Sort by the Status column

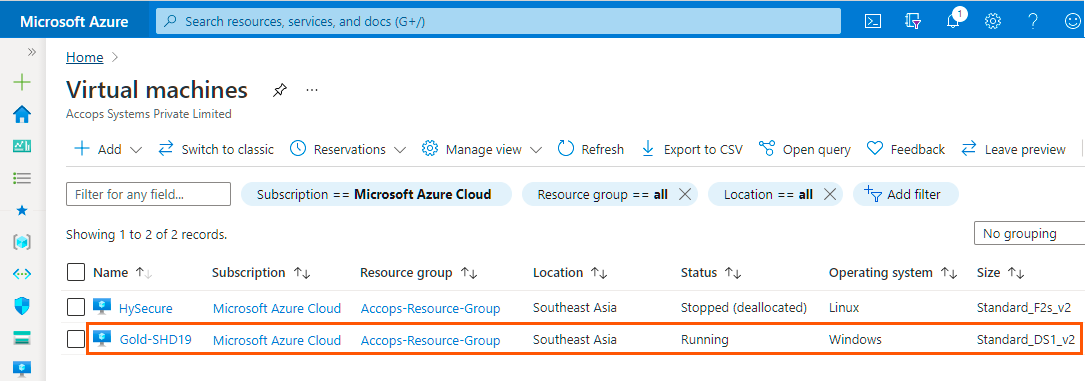(711, 272)
